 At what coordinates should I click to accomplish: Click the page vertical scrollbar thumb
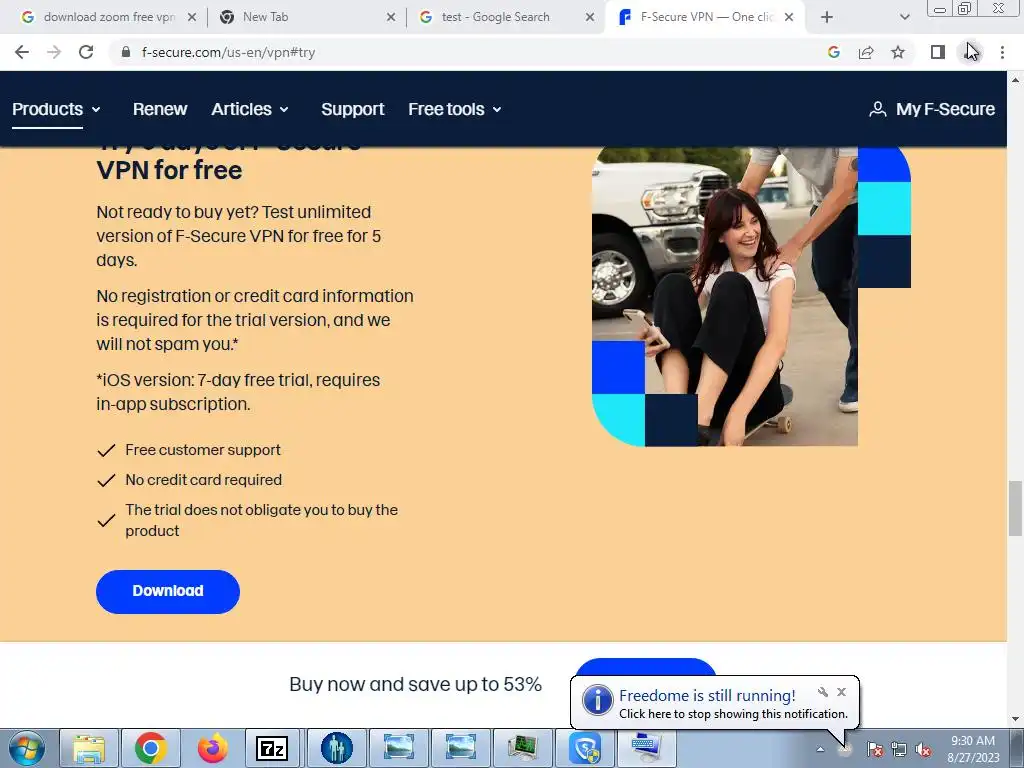point(1015,507)
